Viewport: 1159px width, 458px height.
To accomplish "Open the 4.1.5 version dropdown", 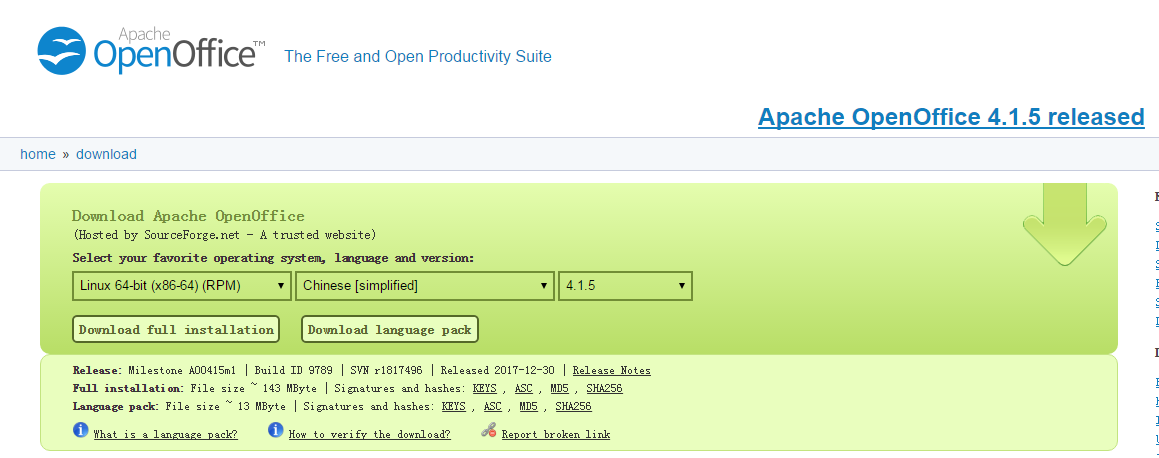I will [625, 286].
